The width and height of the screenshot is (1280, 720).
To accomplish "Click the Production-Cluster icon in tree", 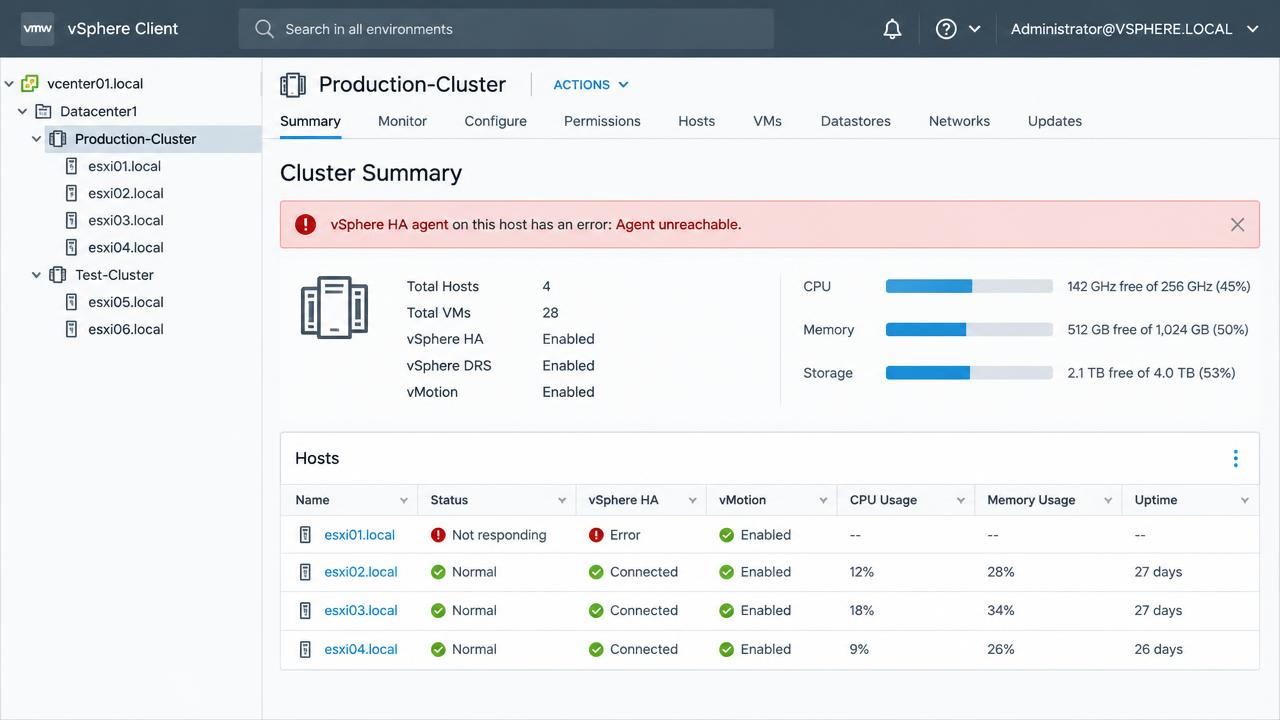I will click(x=58, y=139).
